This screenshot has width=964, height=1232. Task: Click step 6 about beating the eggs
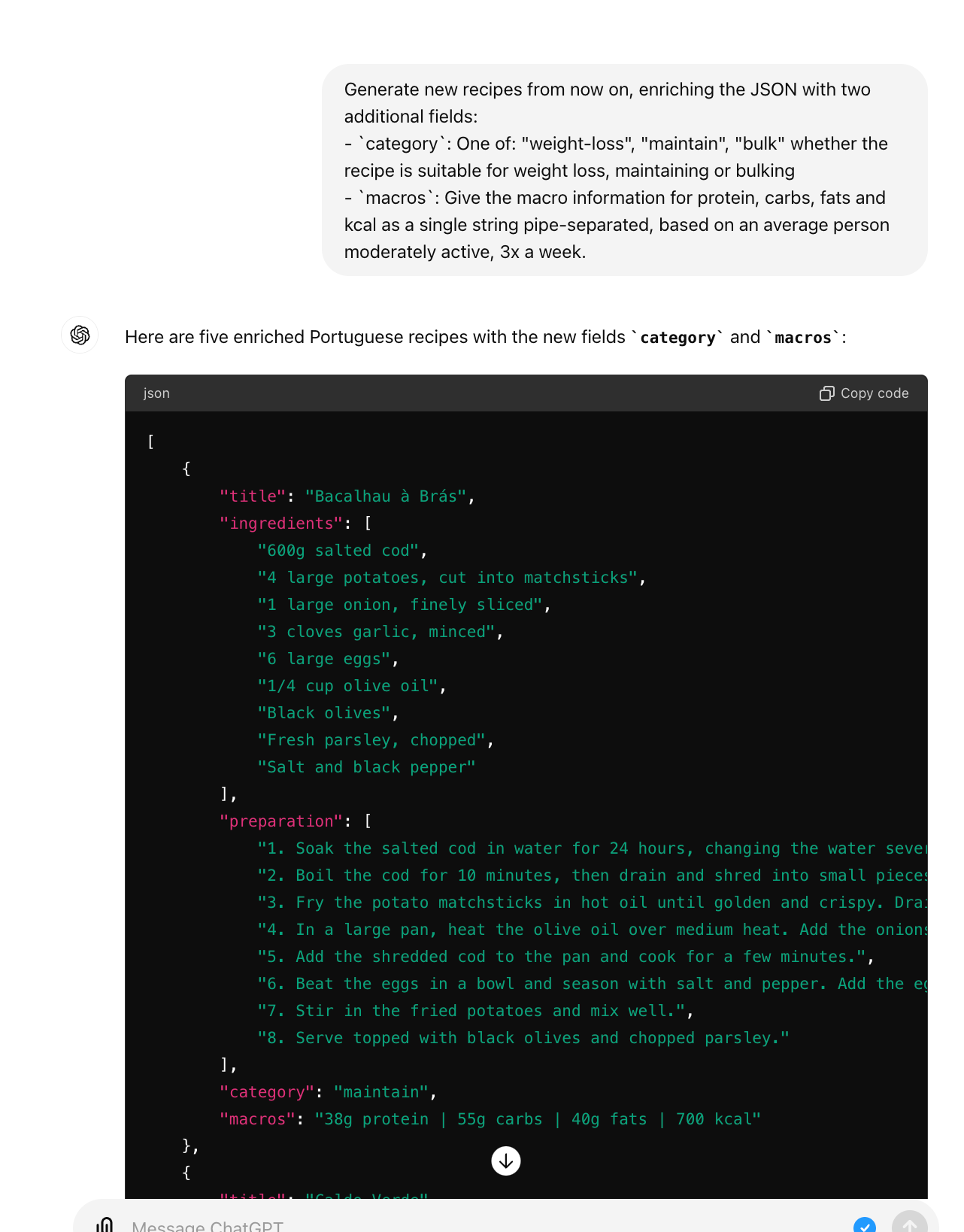tap(592, 984)
